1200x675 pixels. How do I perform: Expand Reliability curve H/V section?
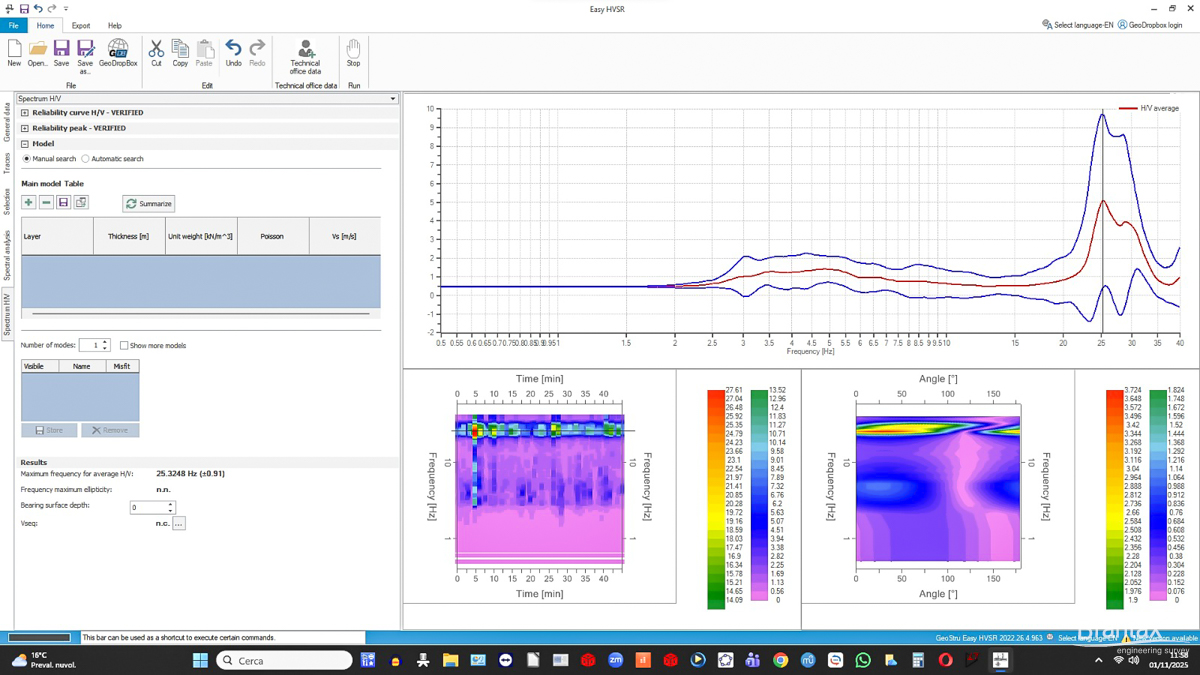pyautogui.click(x=25, y=113)
